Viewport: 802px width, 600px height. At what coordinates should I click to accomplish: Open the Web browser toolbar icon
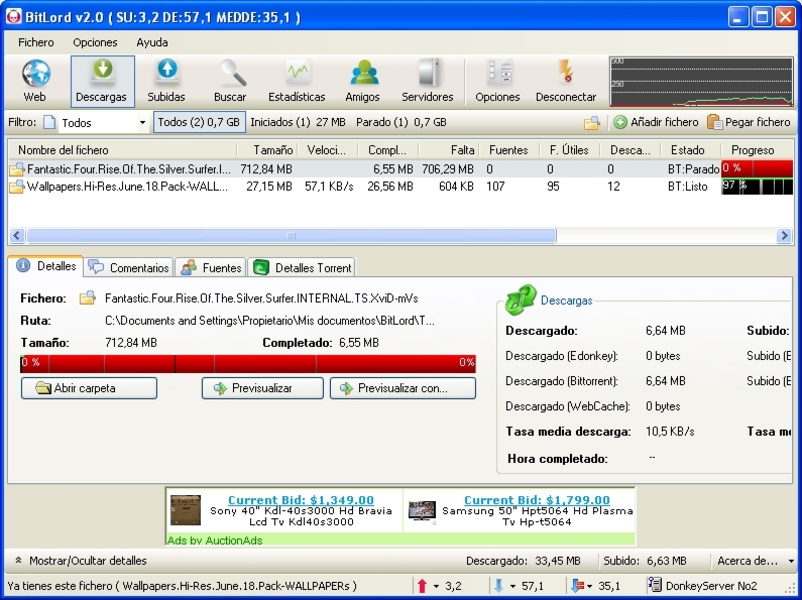click(35, 81)
